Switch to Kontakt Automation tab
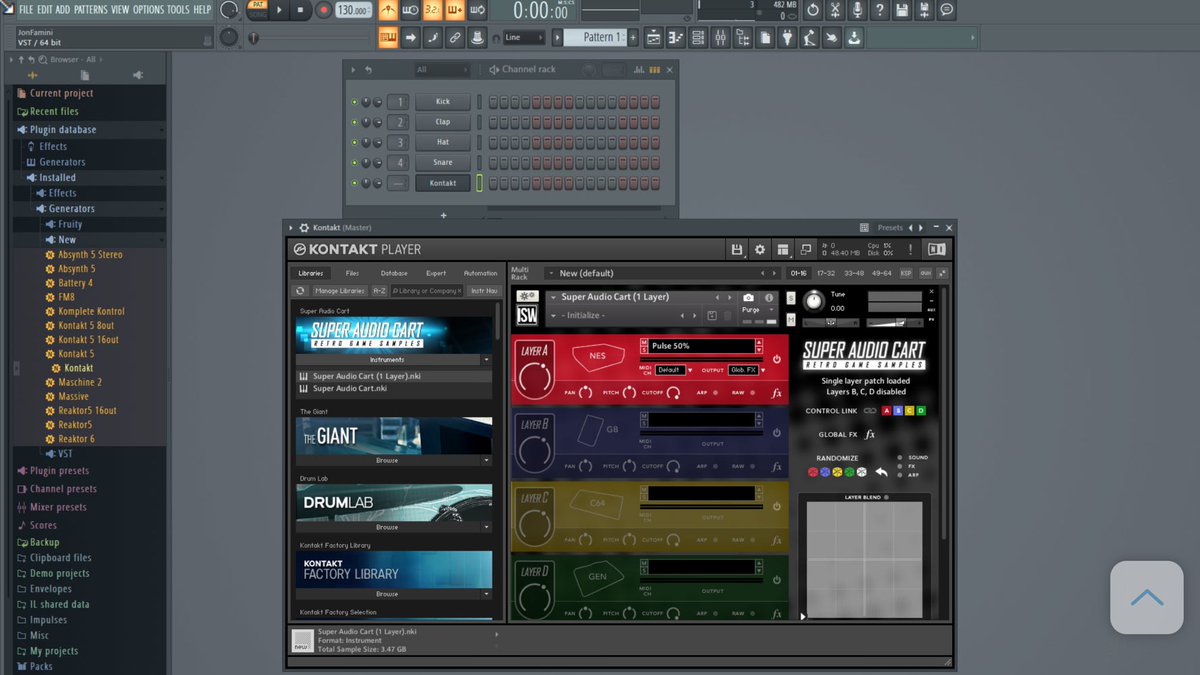The height and width of the screenshot is (675, 1200). click(x=480, y=273)
